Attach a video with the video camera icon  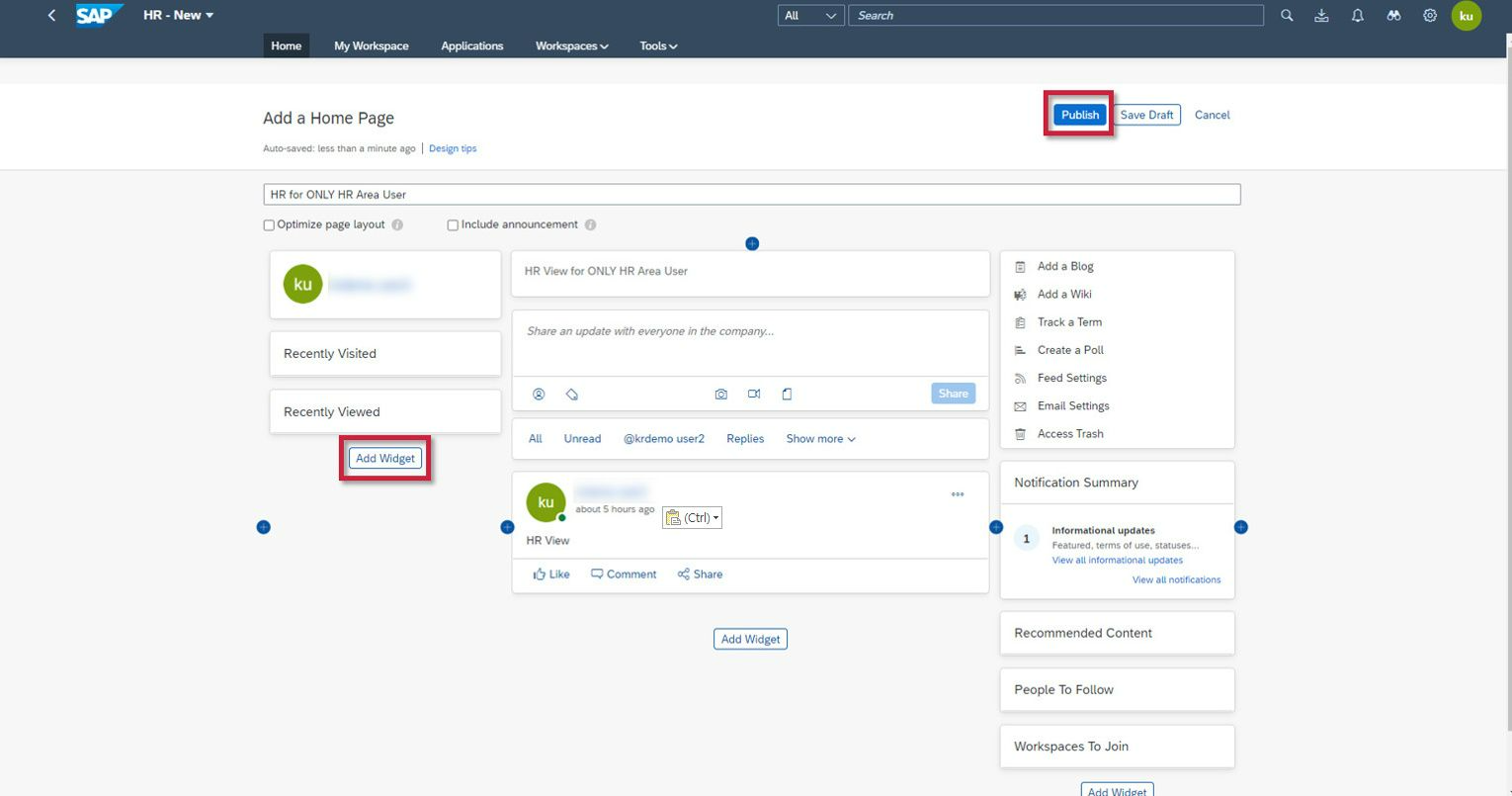click(754, 394)
